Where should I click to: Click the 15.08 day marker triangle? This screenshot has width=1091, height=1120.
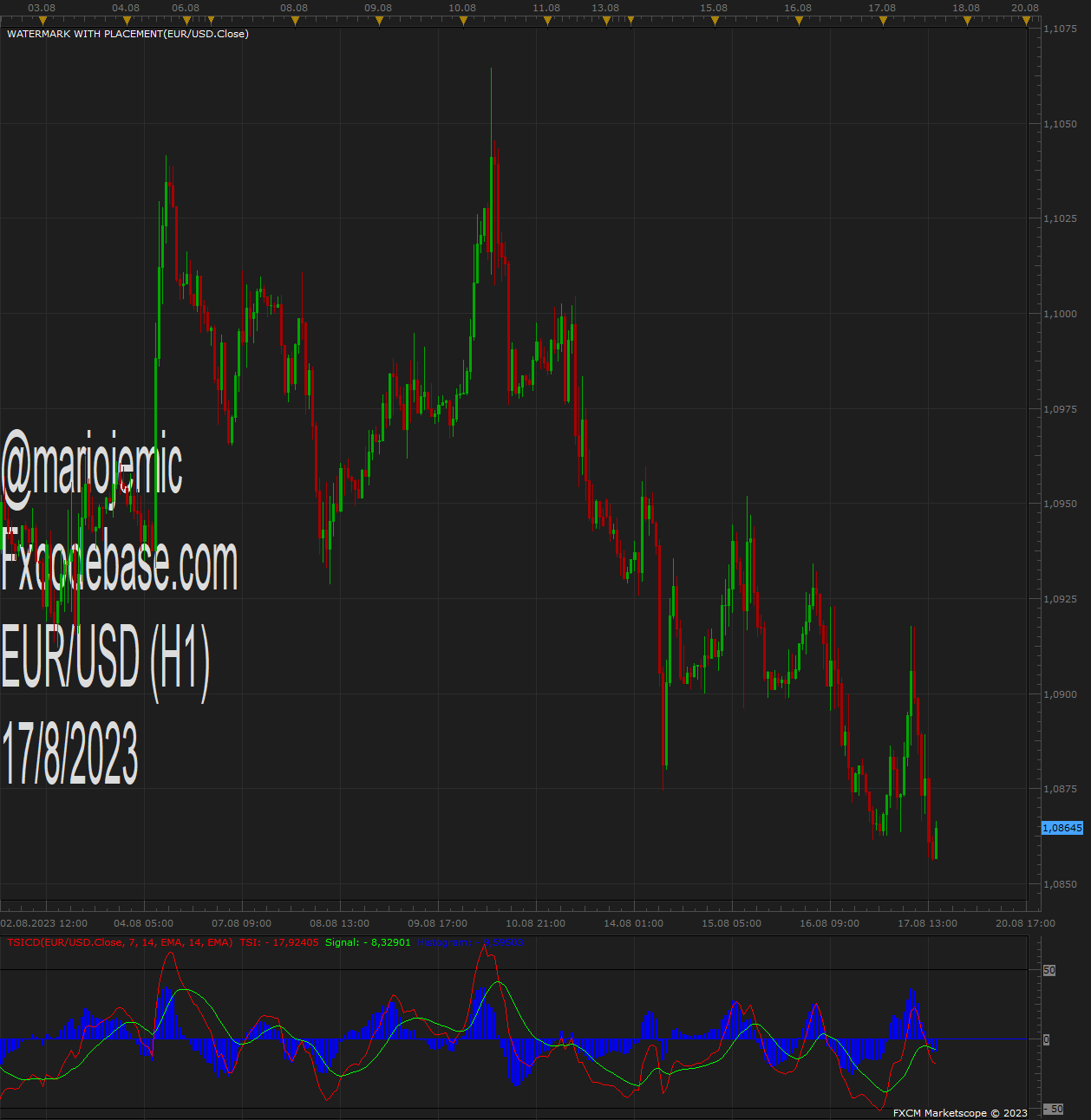tap(715, 20)
